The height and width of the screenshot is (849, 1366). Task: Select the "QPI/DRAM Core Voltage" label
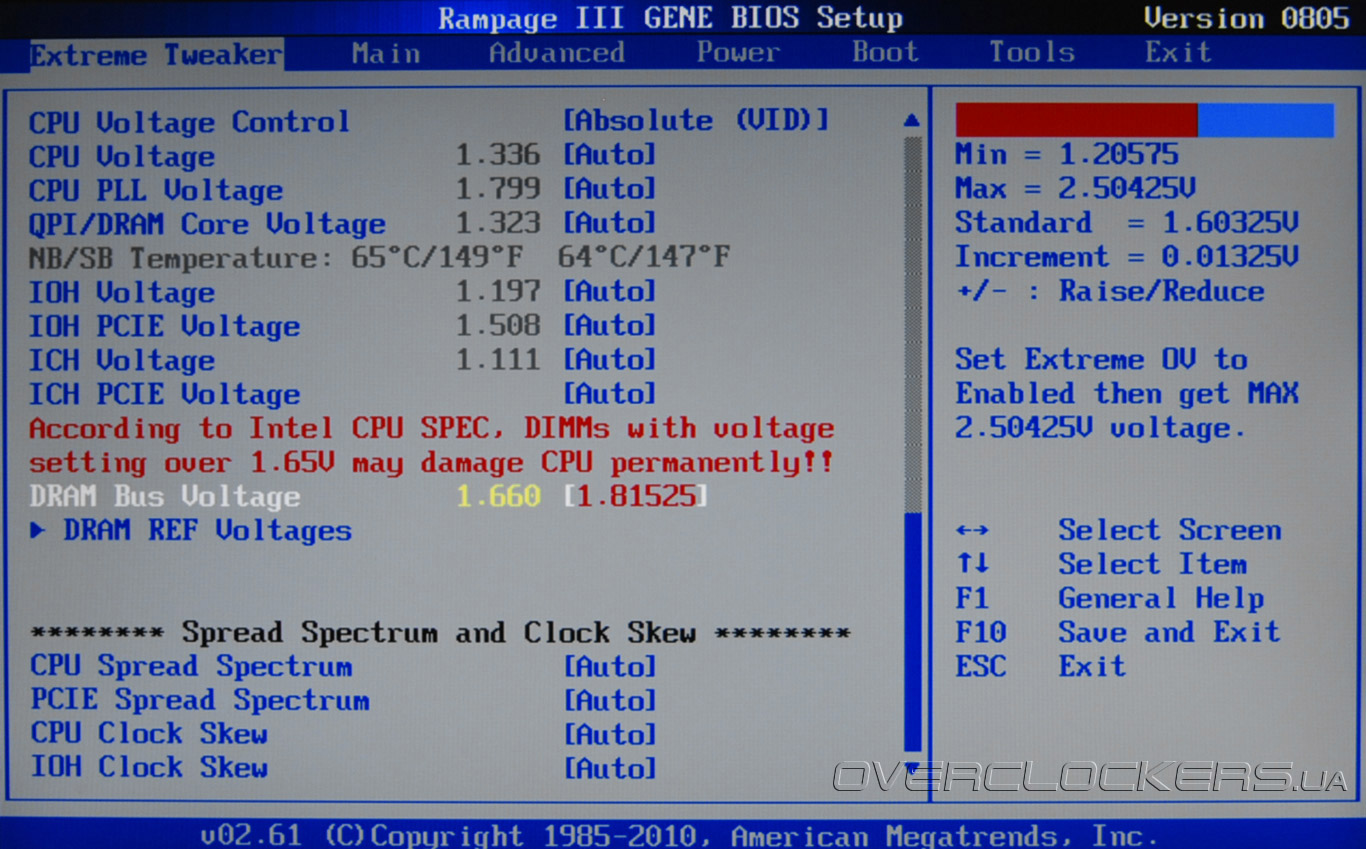(207, 224)
